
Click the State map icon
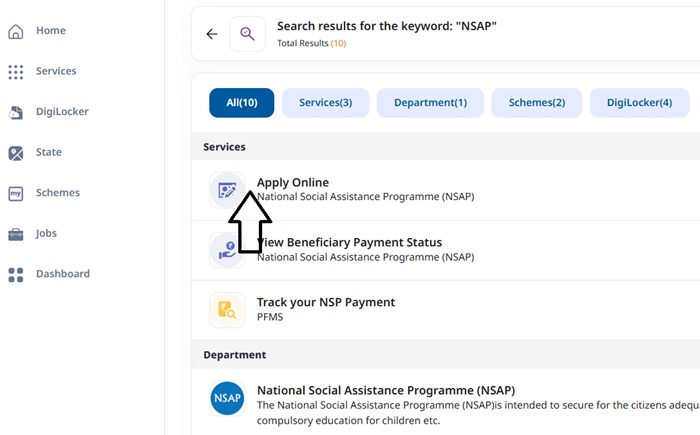(x=16, y=153)
